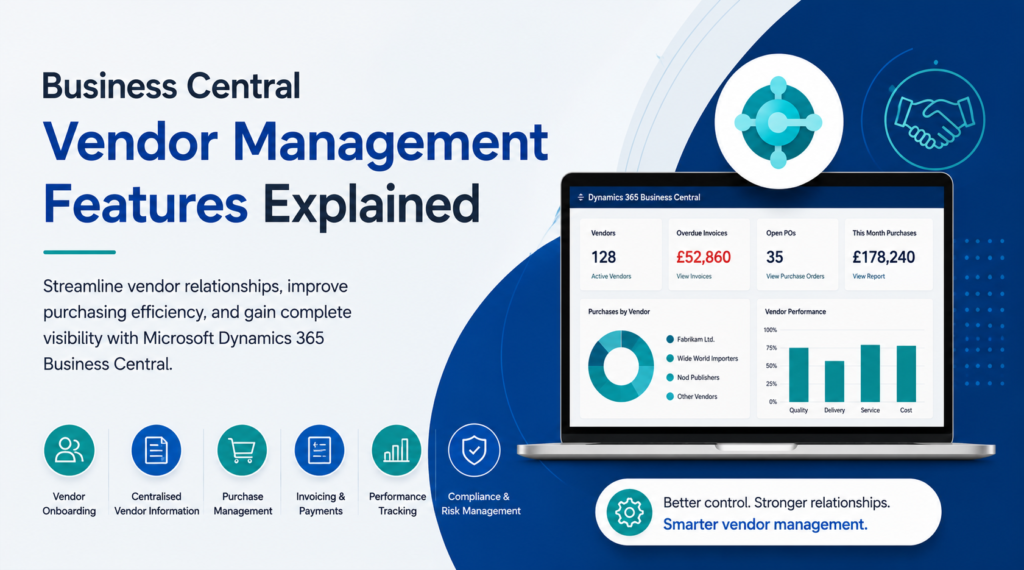Click the Performance Tracking label

[397, 503]
